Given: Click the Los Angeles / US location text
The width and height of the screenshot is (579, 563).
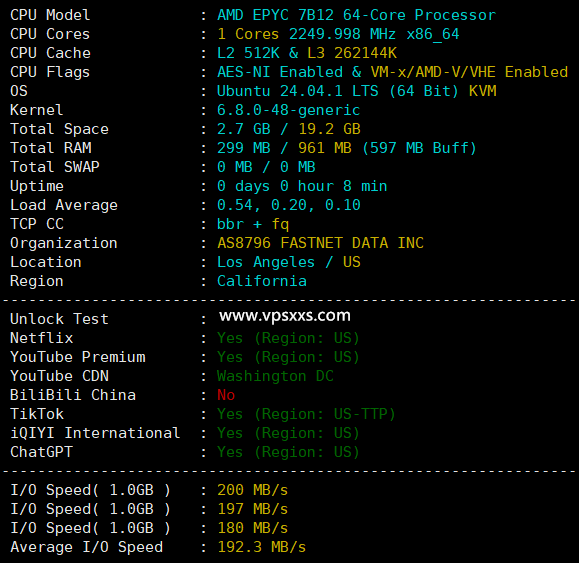Looking at the screenshot, I should click(x=289, y=262).
